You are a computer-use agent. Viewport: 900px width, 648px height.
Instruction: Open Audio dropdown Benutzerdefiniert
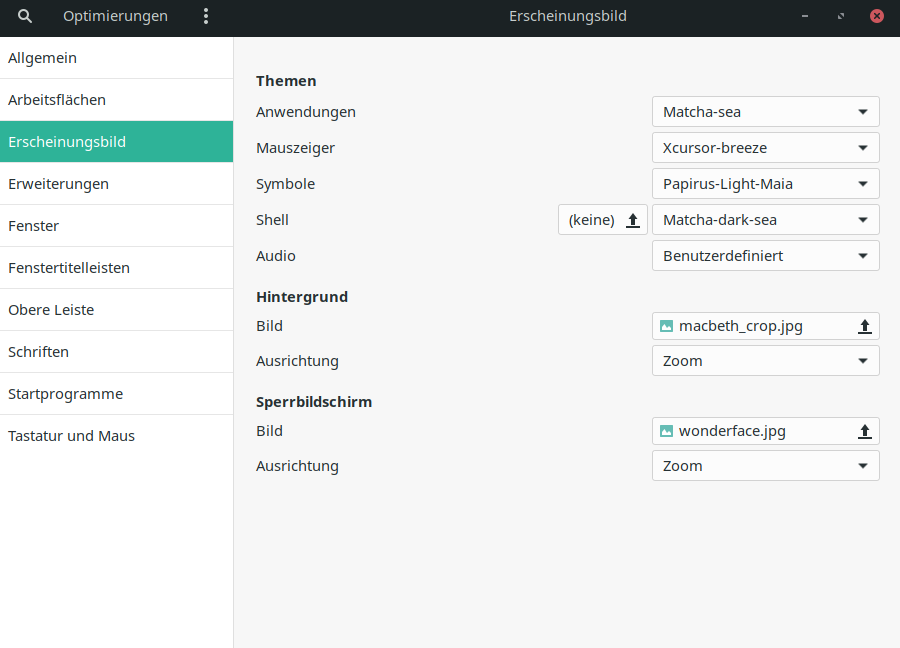[x=765, y=256]
